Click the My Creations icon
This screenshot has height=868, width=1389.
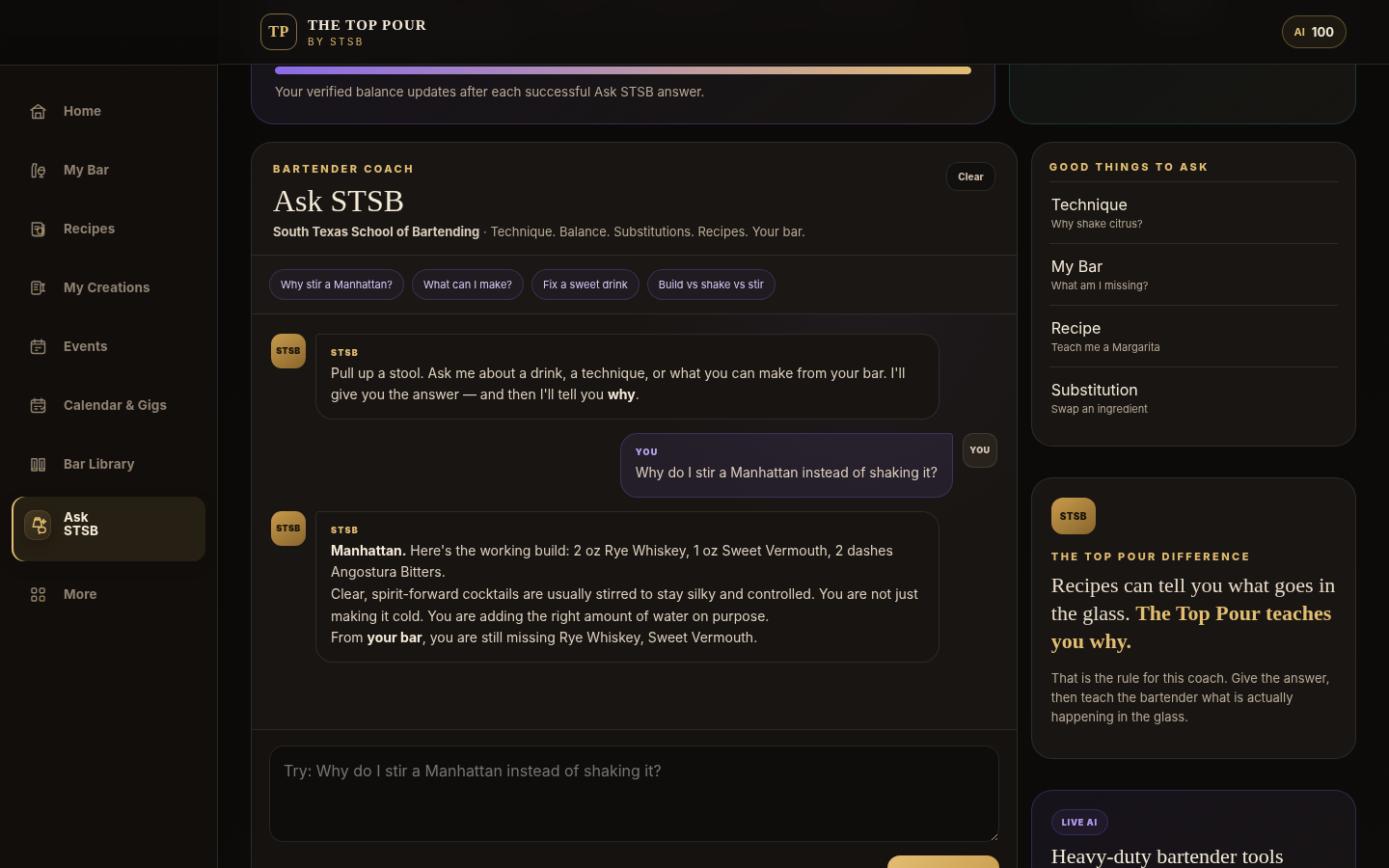(x=38, y=288)
